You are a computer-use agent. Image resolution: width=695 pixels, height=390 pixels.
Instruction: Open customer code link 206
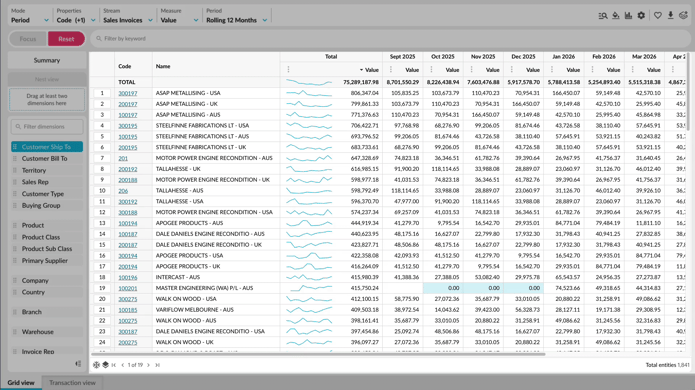[123, 191]
